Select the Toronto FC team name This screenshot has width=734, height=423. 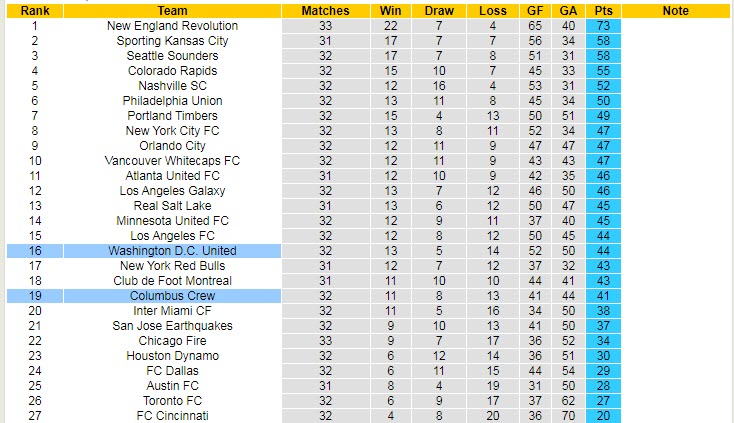coord(172,401)
